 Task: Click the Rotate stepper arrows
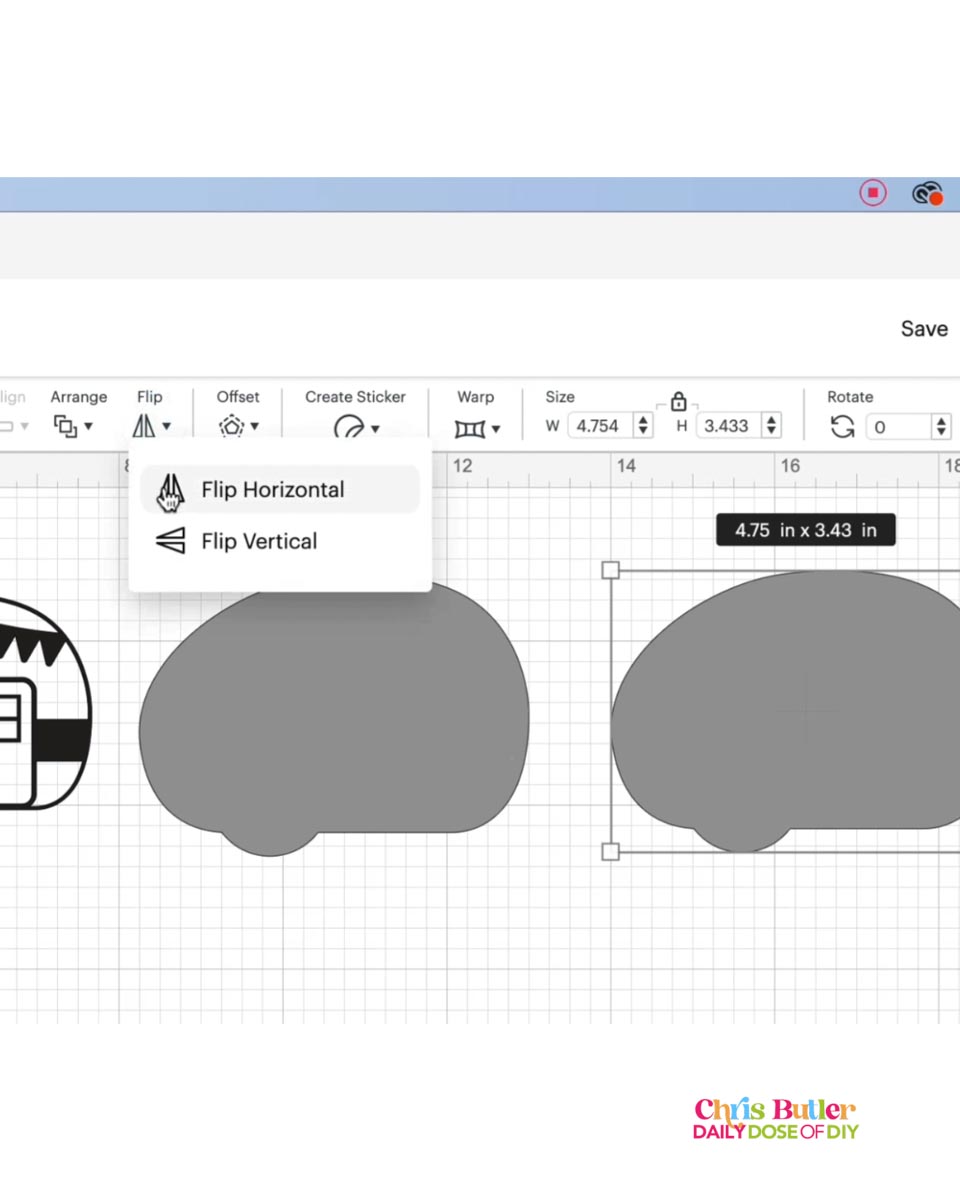point(941,427)
